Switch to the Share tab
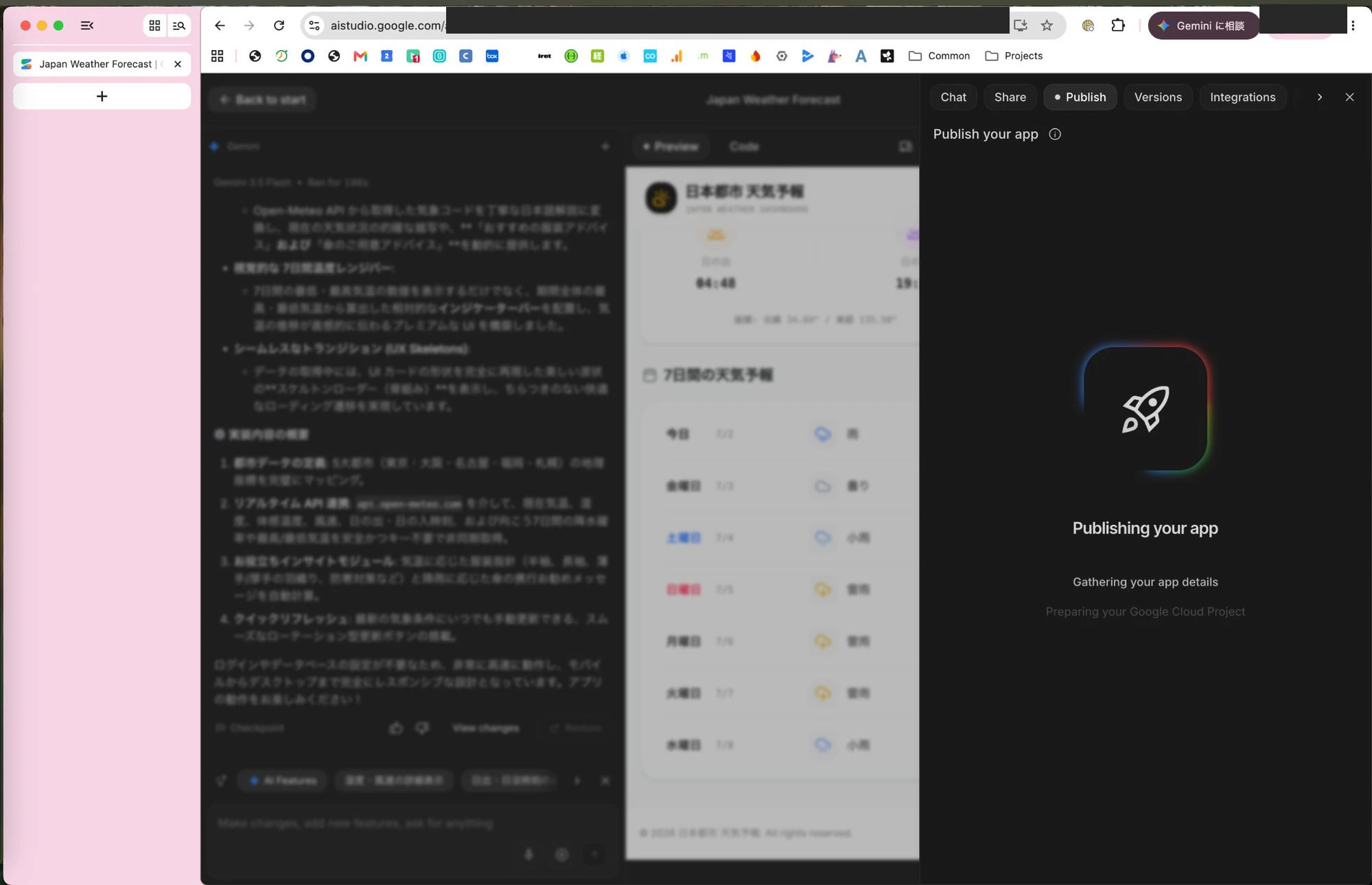 pos(1010,97)
